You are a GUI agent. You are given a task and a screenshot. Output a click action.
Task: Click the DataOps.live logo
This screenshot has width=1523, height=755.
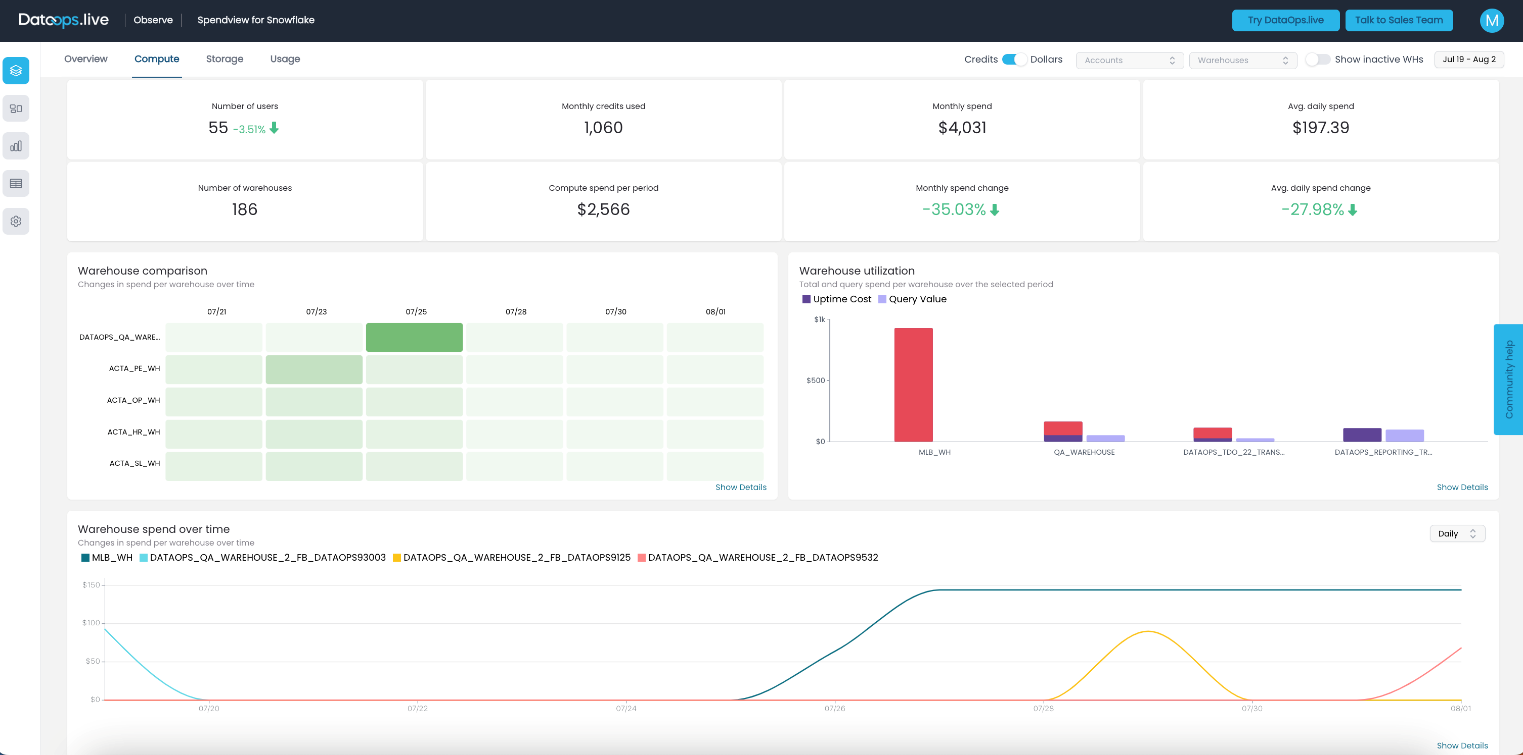pyautogui.click(x=64, y=20)
